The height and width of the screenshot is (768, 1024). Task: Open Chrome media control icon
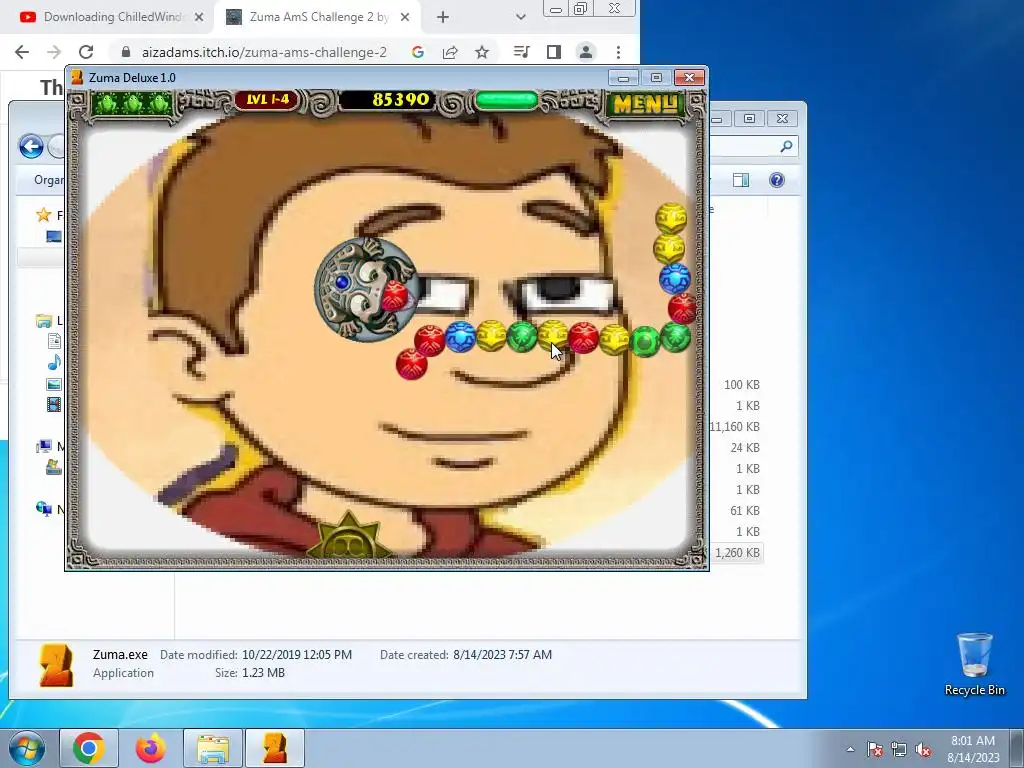pos(521,52)
